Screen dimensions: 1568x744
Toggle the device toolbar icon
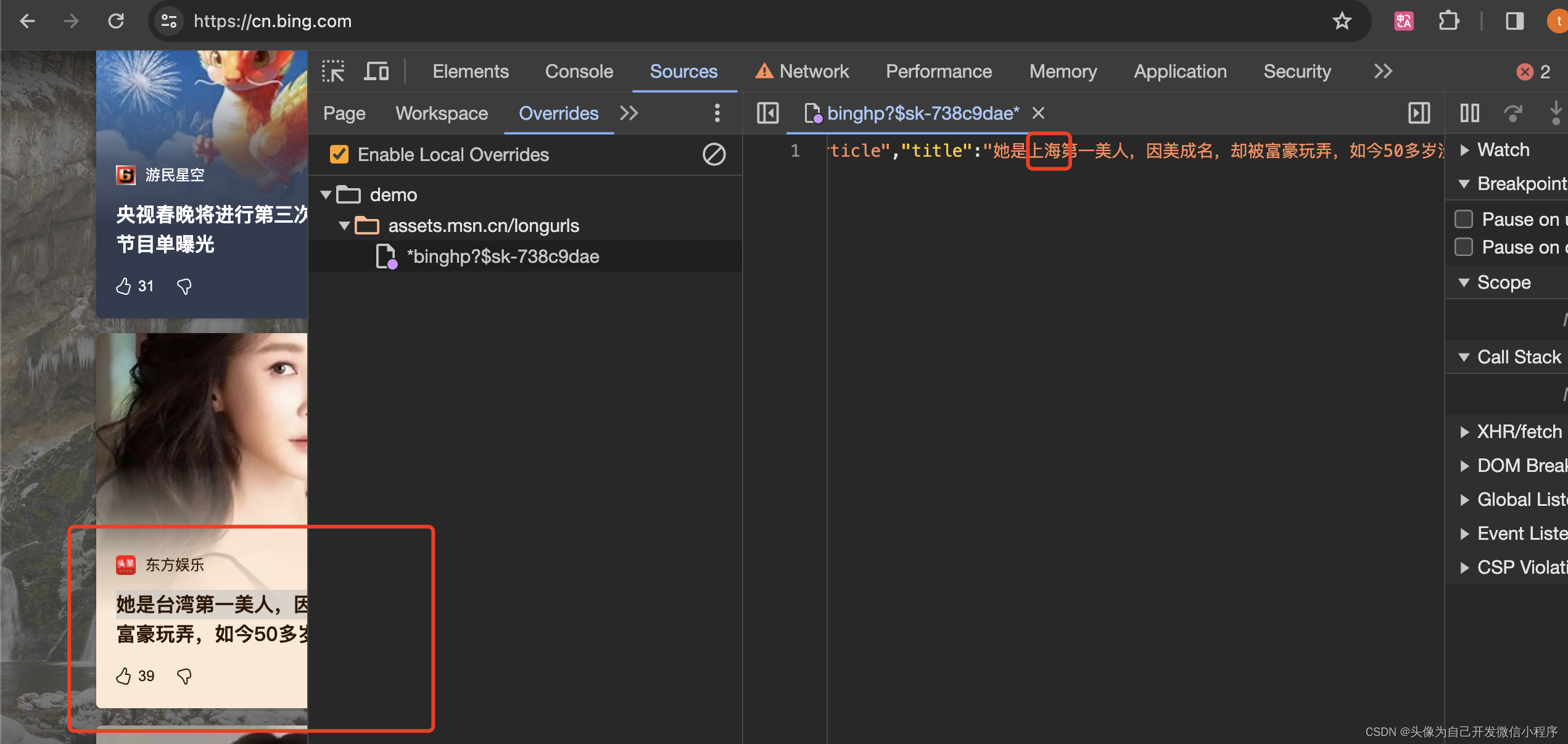click(376, 72)
